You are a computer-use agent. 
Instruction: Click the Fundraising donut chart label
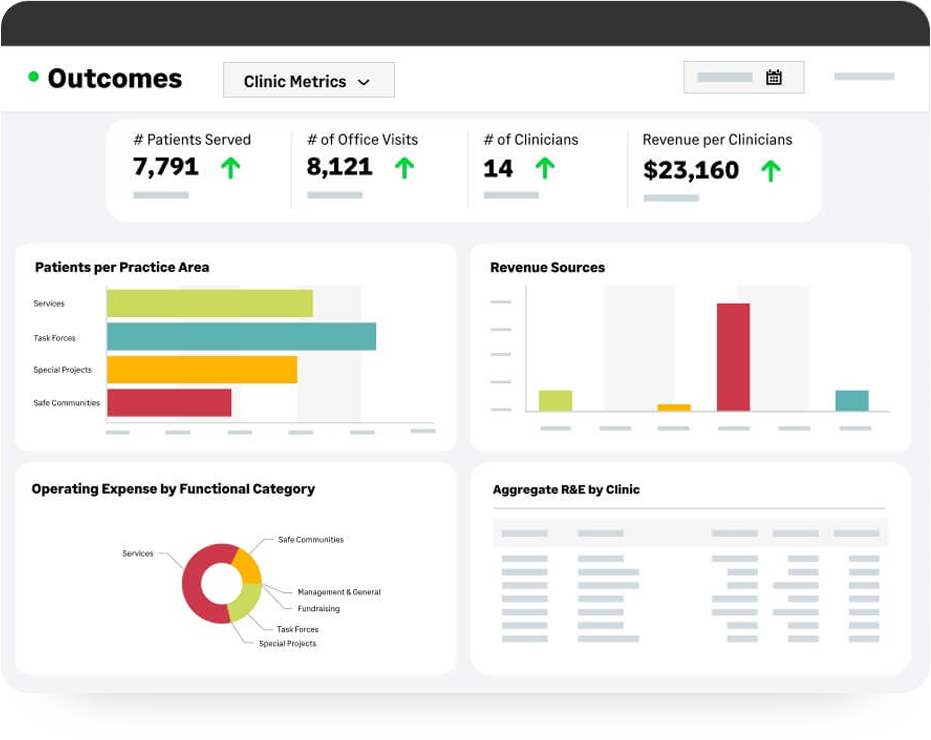319,609
